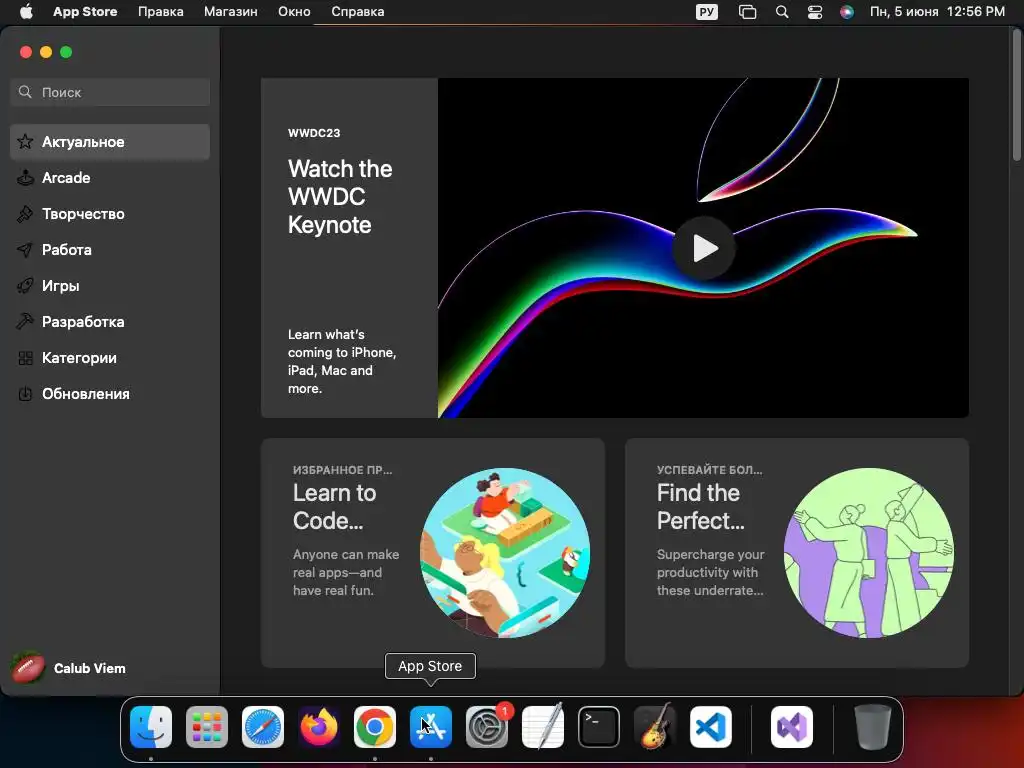Image resolution: width=1024 pixels, height=768 pixels.
Task: Open System Settings from the Dock
Action: [487, 727]
